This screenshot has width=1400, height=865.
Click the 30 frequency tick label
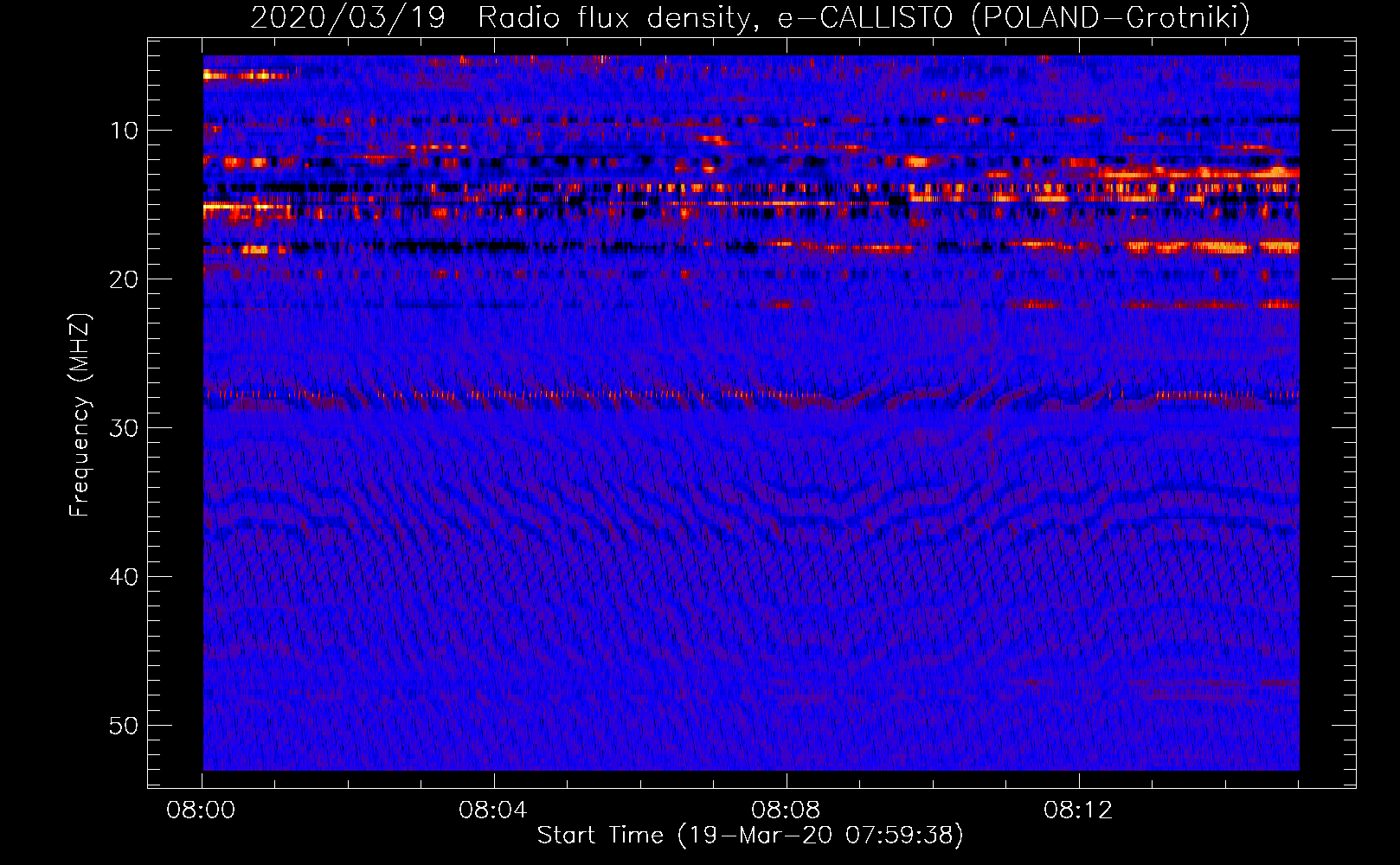tap(125, 428)
